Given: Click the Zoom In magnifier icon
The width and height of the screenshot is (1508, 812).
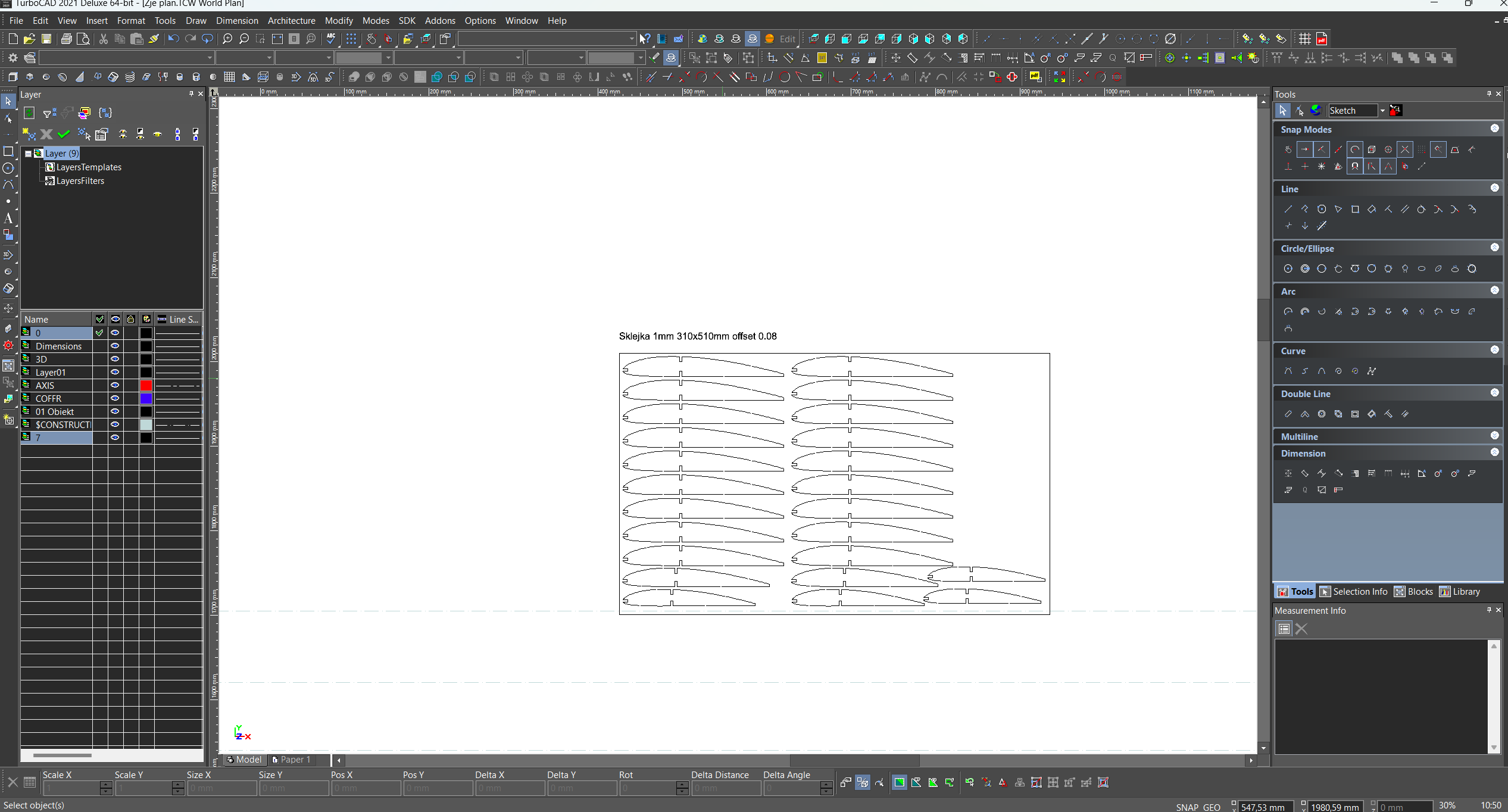Looking at the screenshot, I should tap(227, 39).
